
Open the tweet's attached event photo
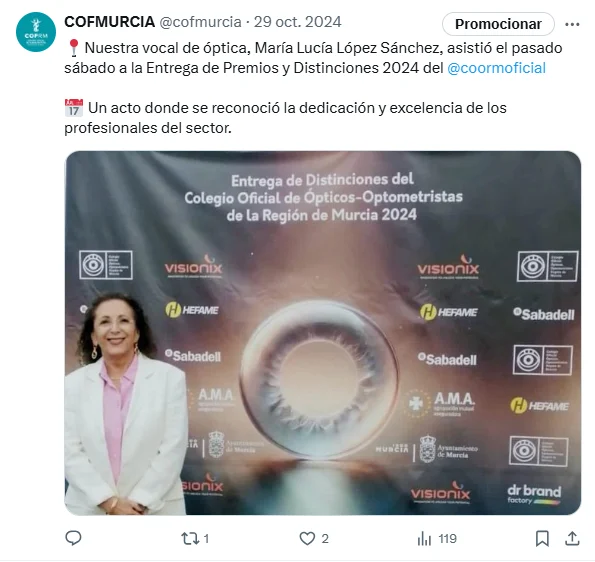point(323,333)
